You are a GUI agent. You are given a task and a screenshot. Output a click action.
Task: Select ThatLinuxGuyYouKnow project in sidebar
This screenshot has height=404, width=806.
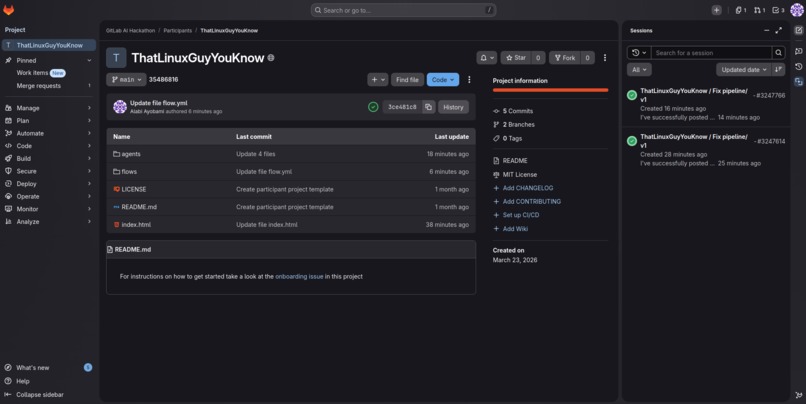click(x=48, y=45)
